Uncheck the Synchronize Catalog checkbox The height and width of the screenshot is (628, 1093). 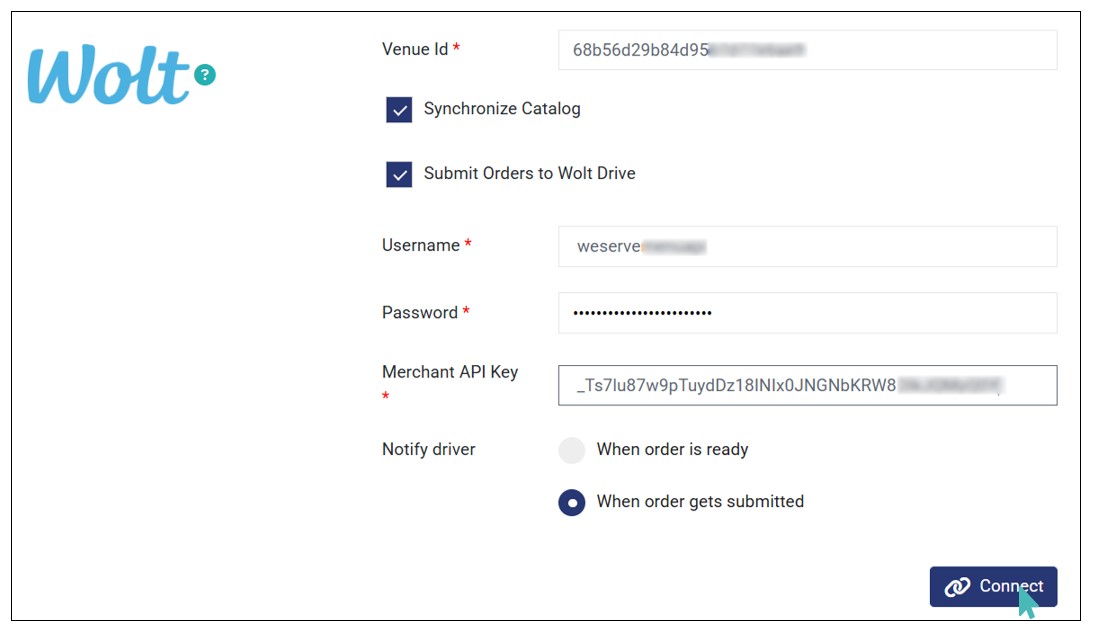(x=399, y=110)
